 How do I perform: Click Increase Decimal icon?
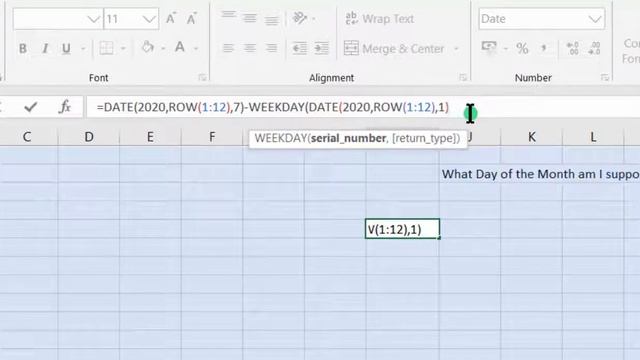coord(573,48)
